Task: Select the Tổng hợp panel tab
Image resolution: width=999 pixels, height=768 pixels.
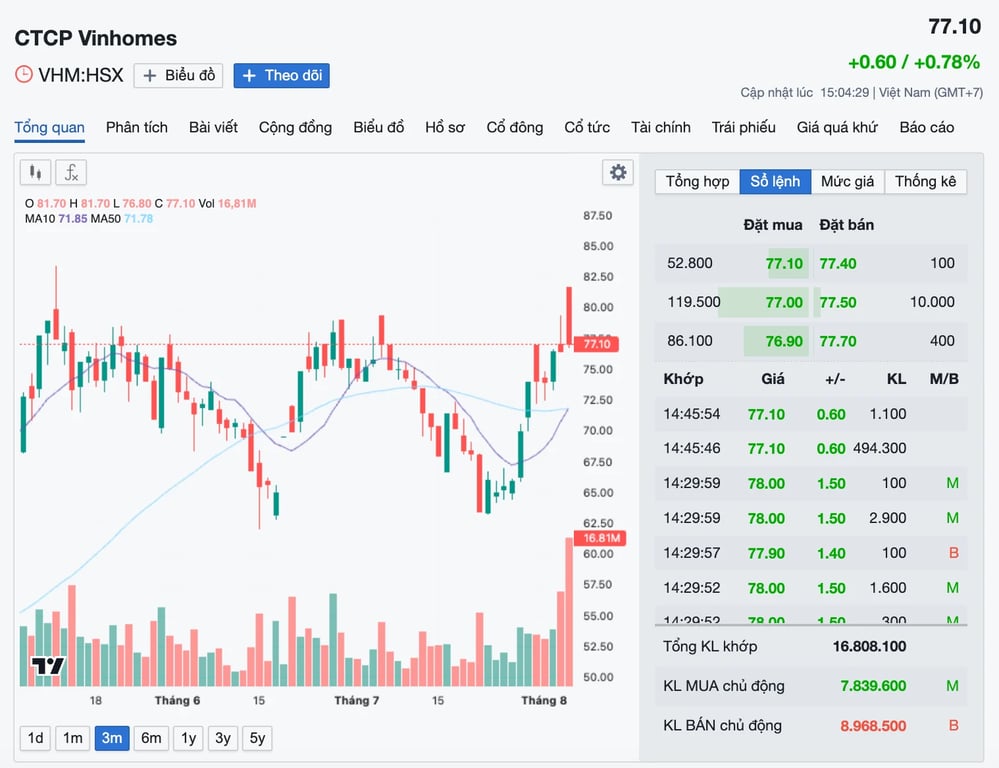Action: pyautogui.click(x=698, y=182)
